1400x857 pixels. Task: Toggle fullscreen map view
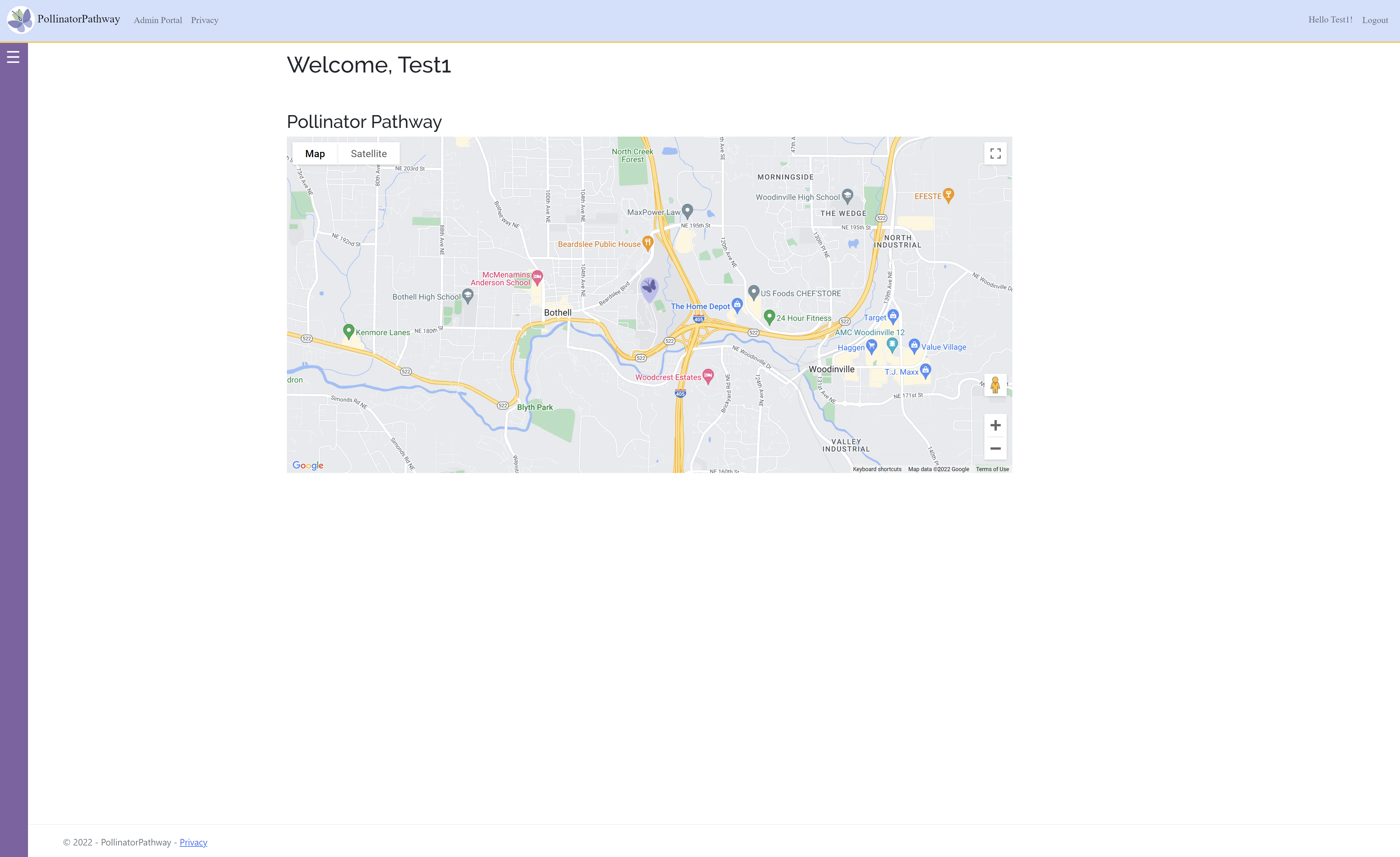coord(996,153)
